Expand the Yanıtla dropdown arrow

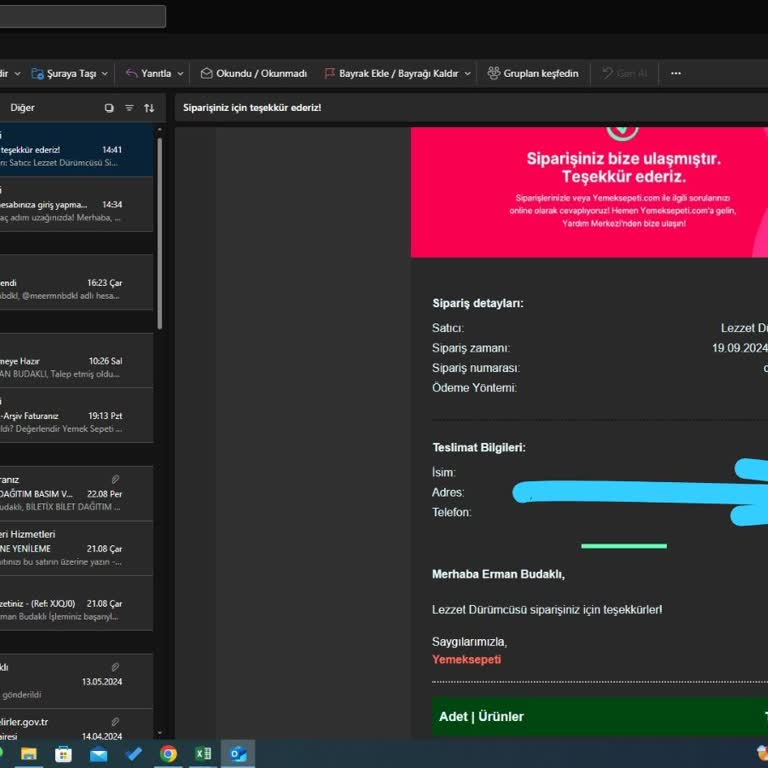(x=180, y=74)
